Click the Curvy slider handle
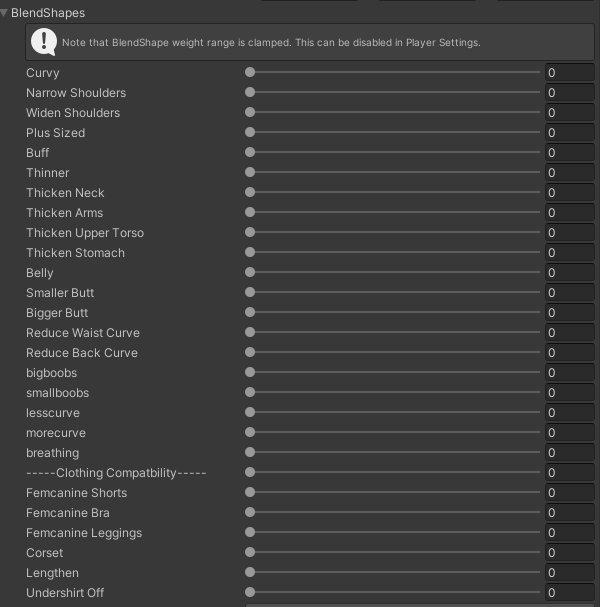Viewport: 600px width, 607px height. [250, 72]
